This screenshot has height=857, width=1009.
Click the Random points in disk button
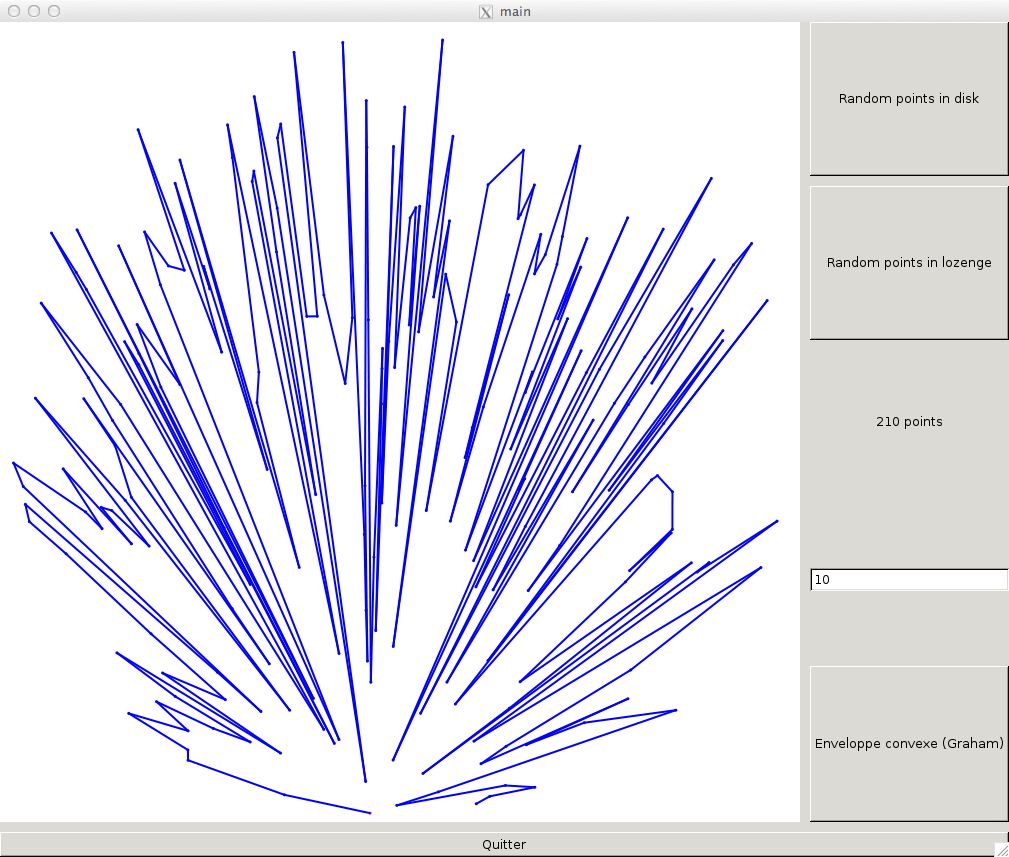click(908, 99)
